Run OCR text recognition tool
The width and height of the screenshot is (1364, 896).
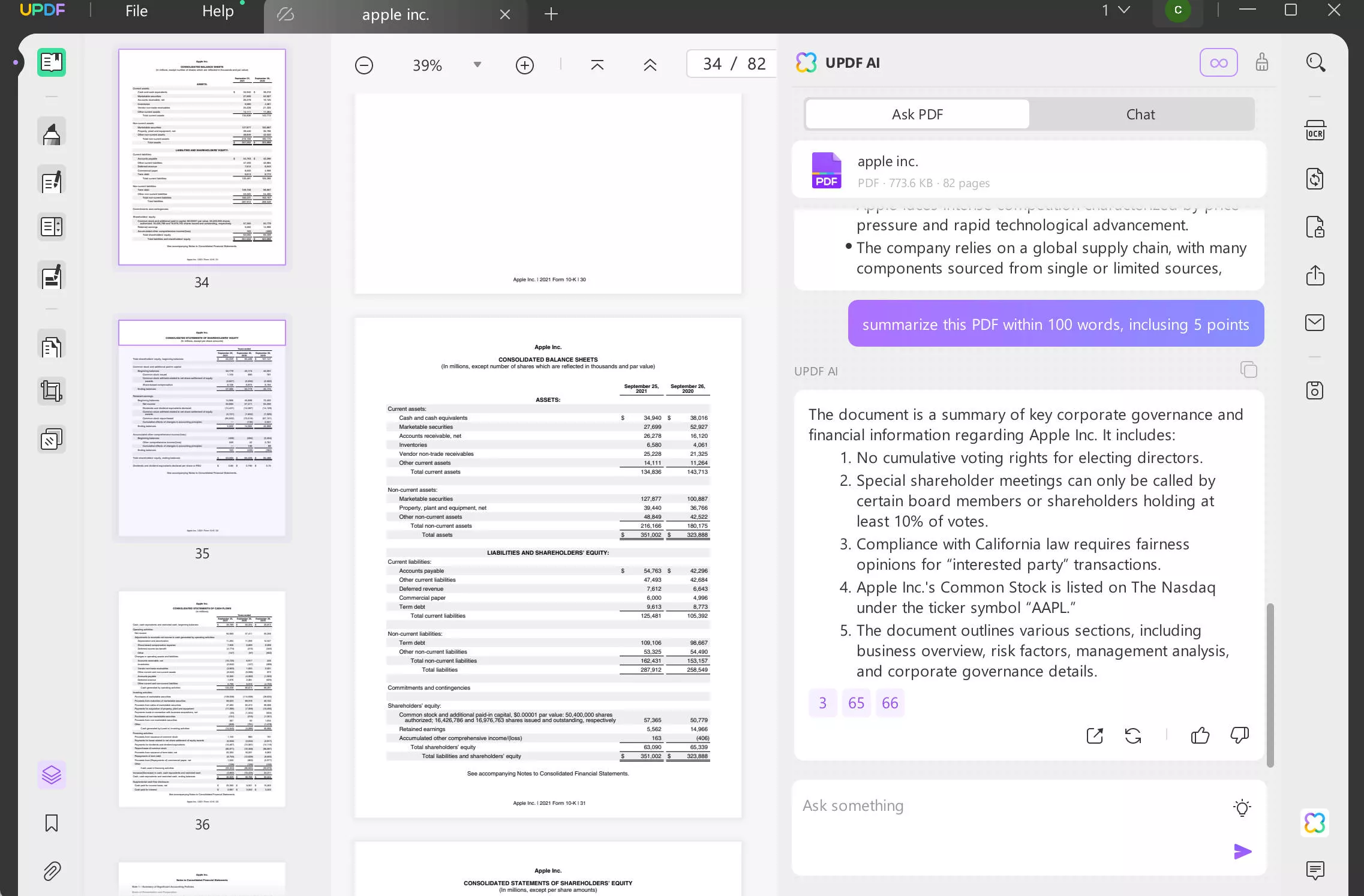1315,131
